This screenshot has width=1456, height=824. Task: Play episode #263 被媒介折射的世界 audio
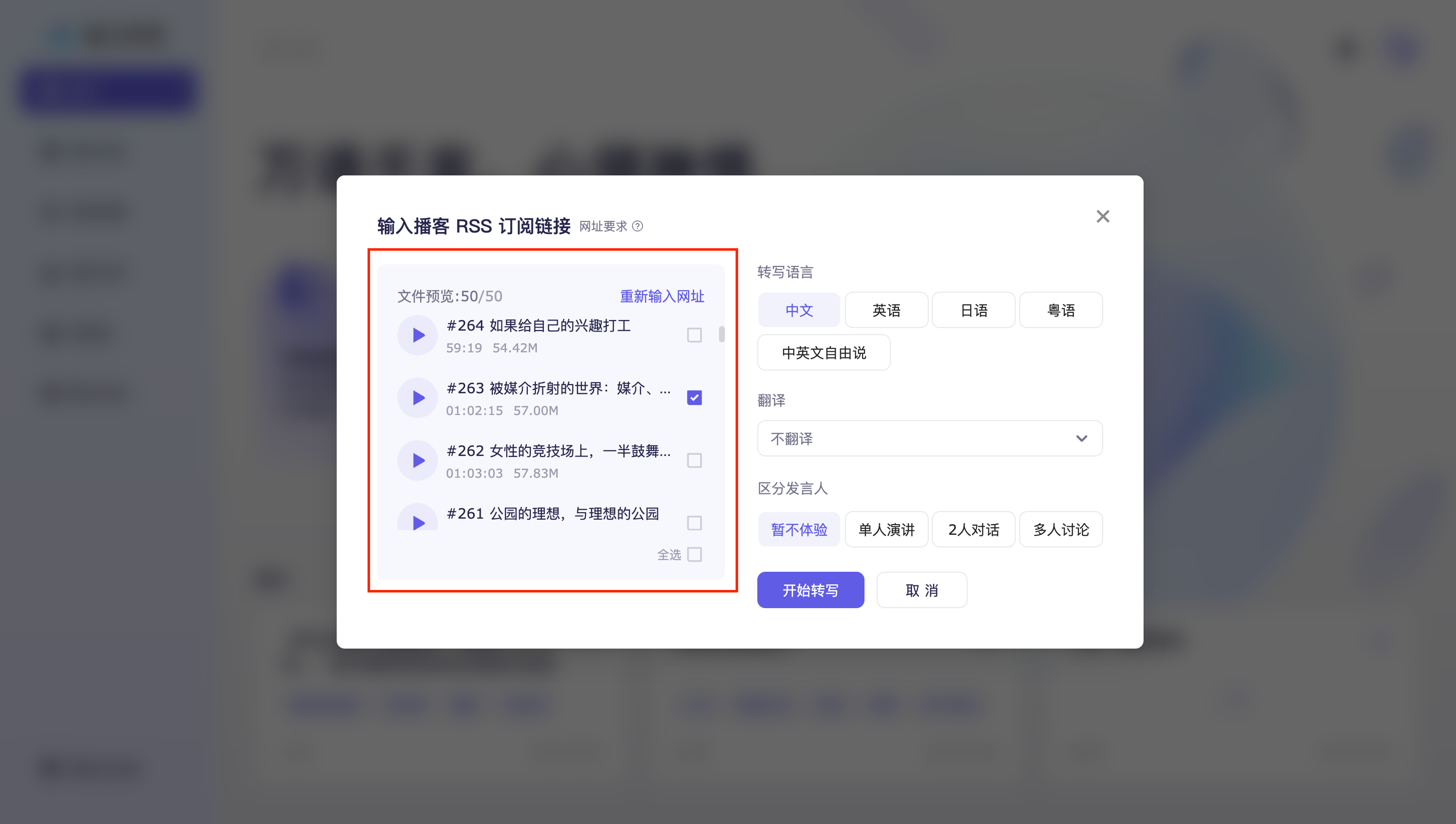click(417, 397)
